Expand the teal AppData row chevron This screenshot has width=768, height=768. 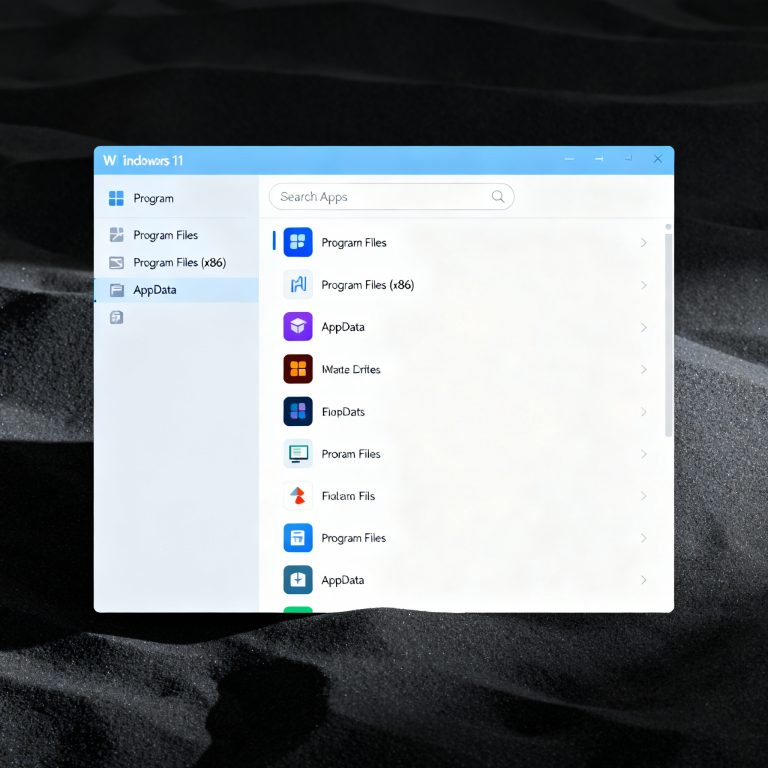pyautogui.click(x=644, y=580)
